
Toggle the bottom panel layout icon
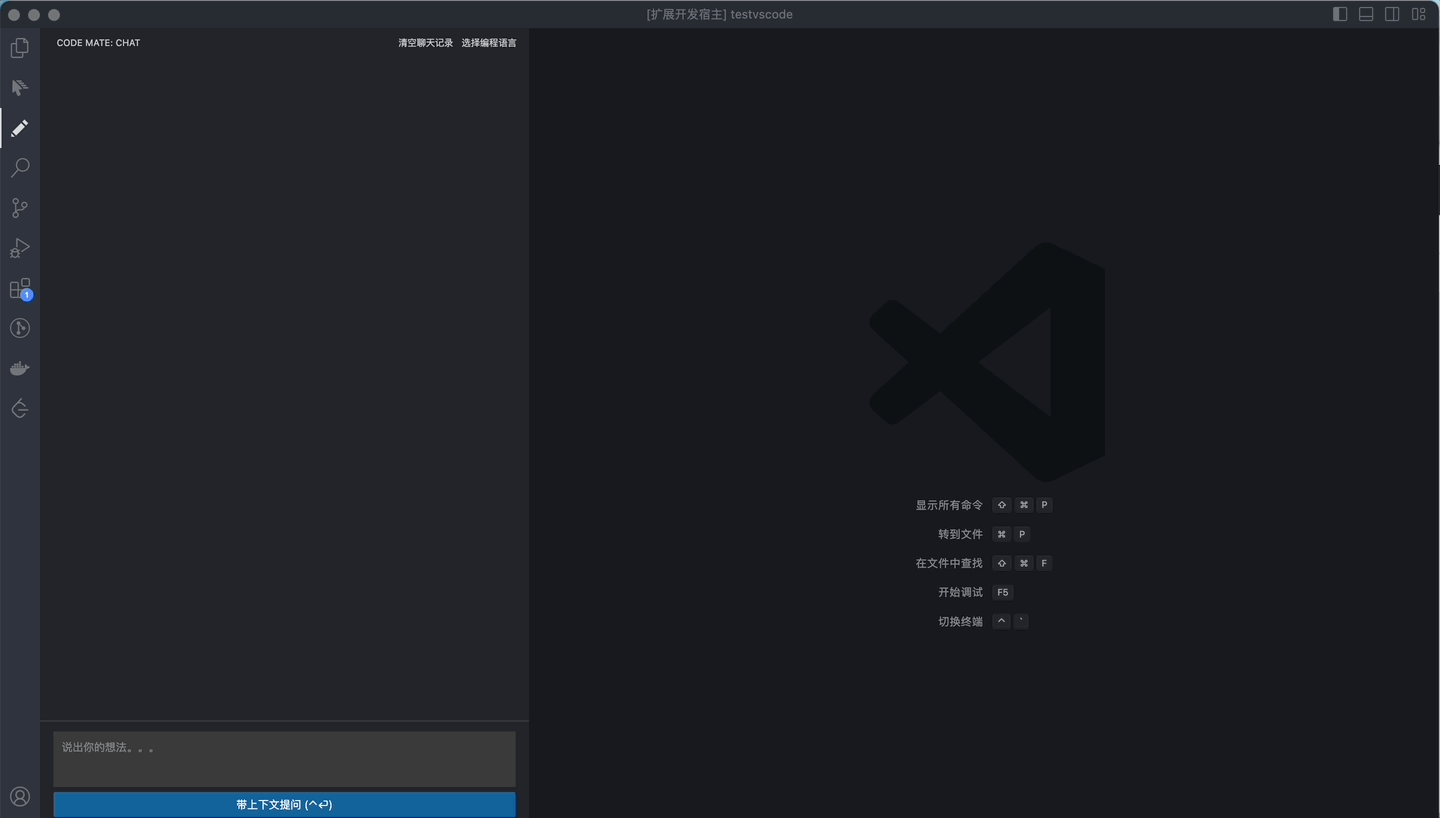(1366, 14)
